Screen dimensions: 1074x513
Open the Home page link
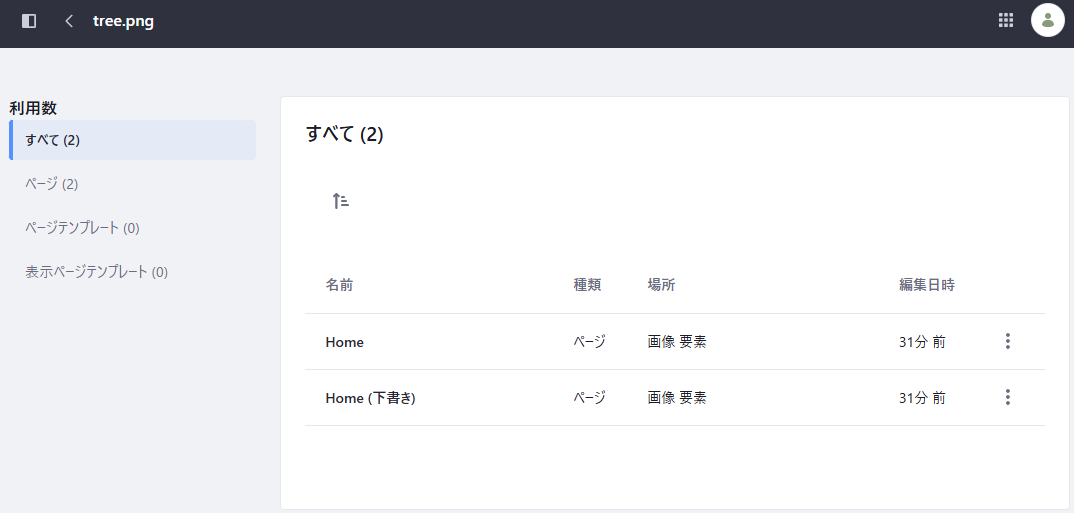coord(344,342)
